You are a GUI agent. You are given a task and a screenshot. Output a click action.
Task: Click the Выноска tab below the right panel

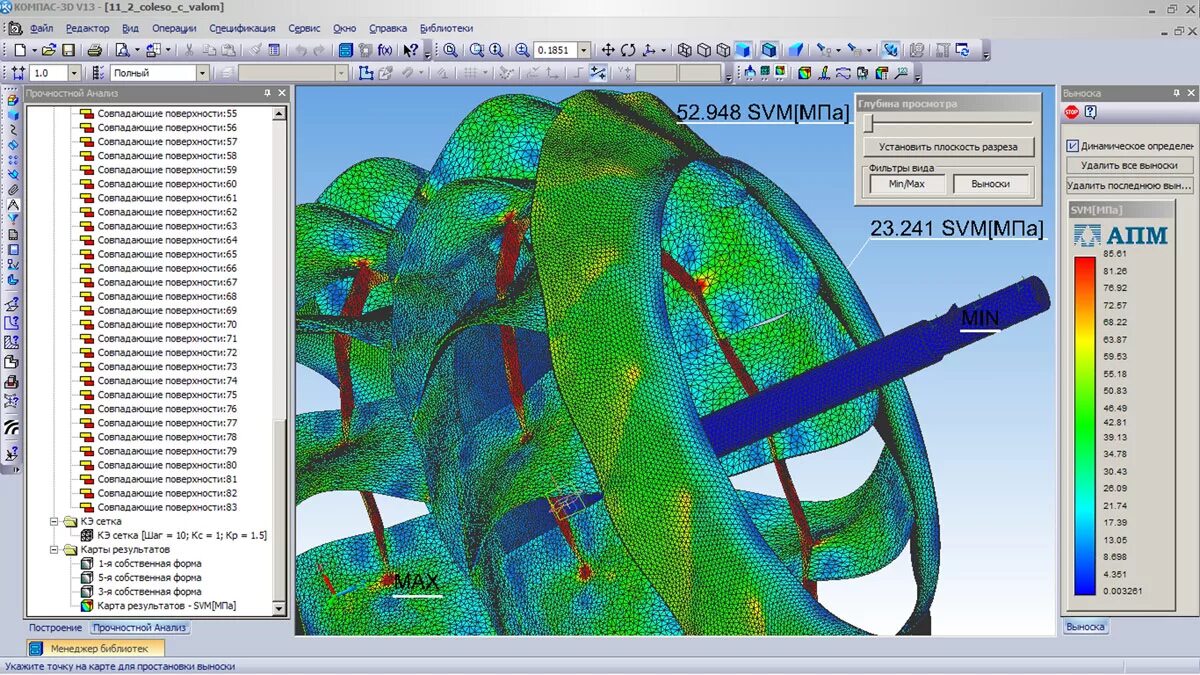pyautogui.click(x=1085, y=626)
